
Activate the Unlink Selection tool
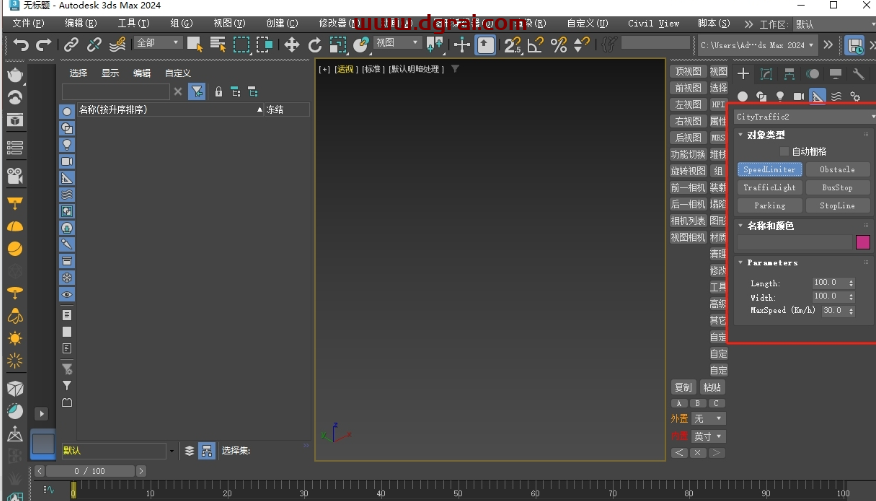point(94,45)
